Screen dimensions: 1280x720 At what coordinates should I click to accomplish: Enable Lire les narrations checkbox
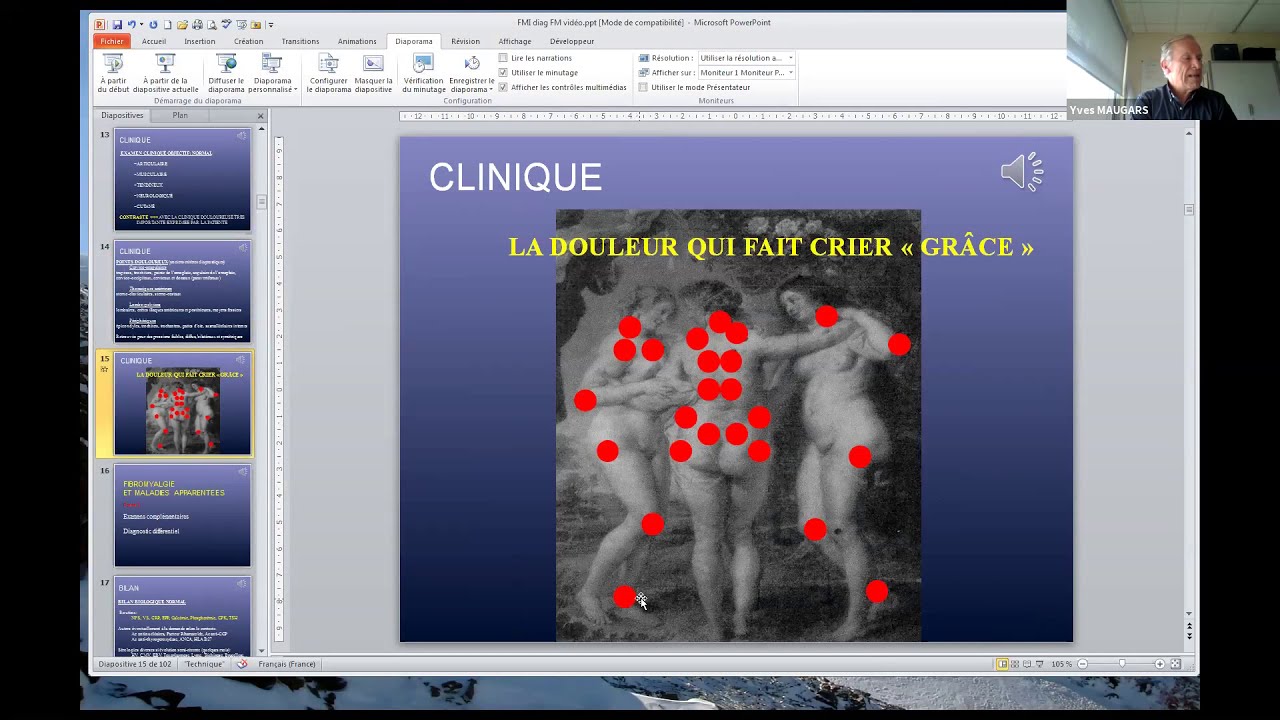(x=503, y=58)
